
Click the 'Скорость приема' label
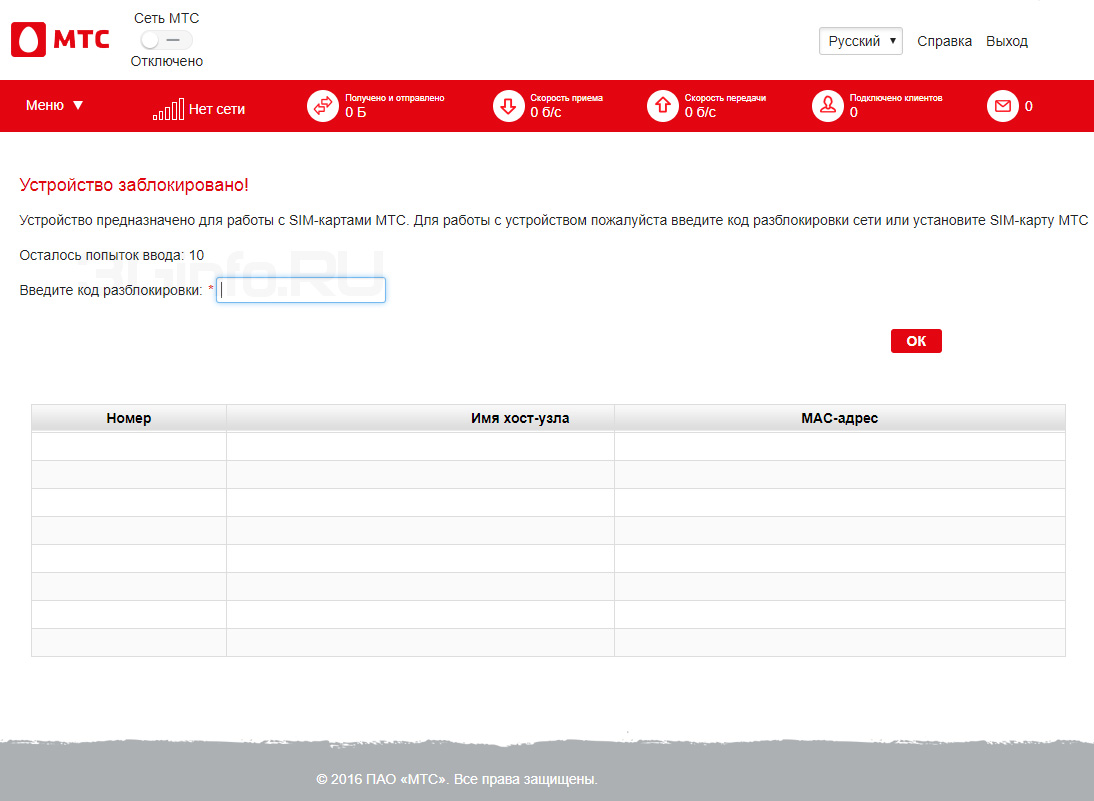(567, 98)
